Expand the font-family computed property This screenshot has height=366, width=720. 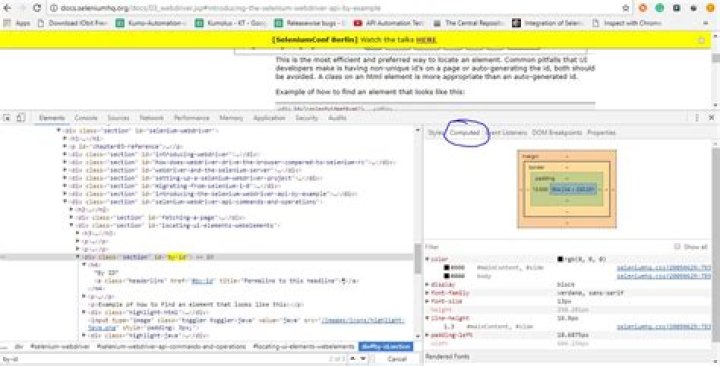428,293
